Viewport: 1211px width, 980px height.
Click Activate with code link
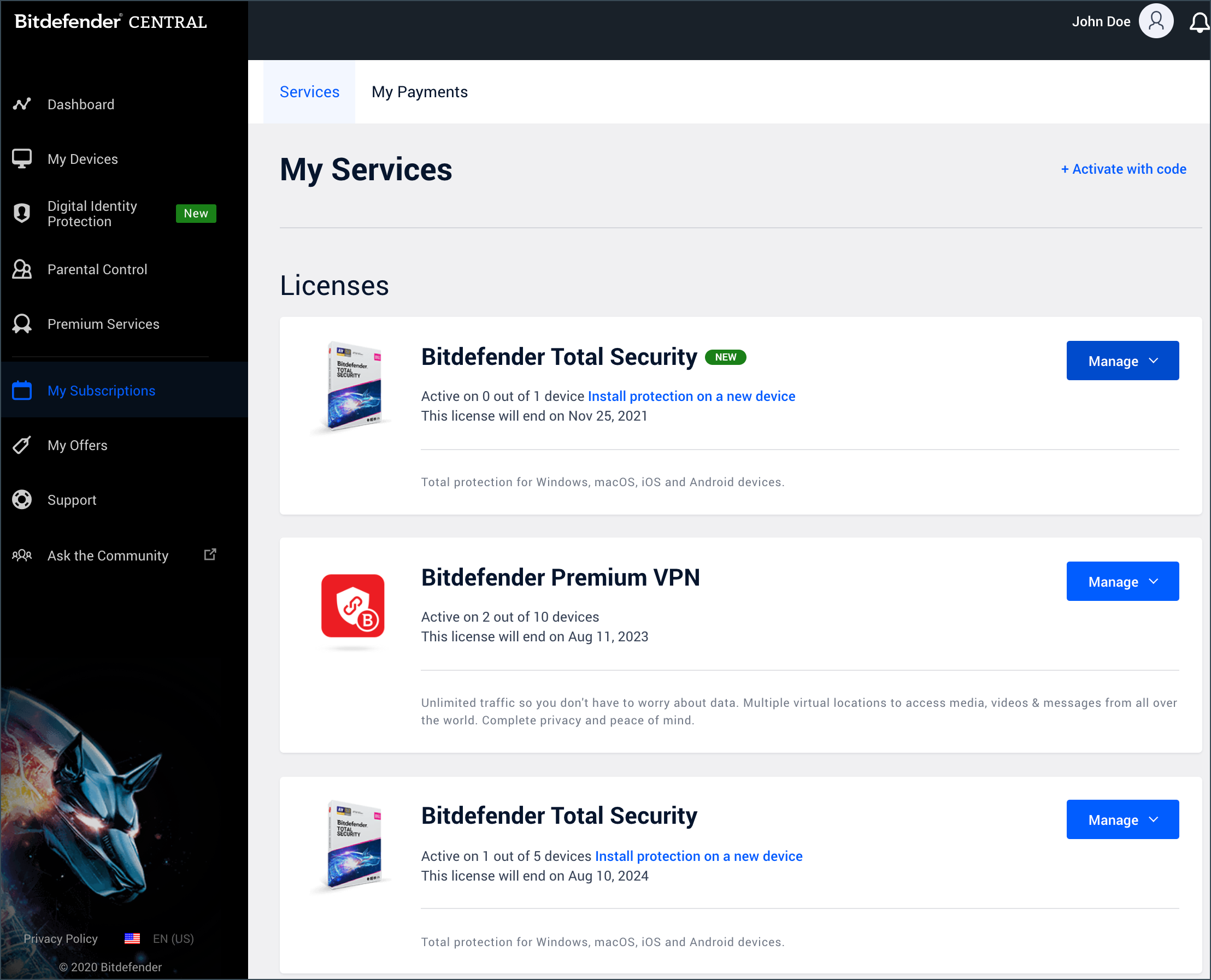point(1122,167)
